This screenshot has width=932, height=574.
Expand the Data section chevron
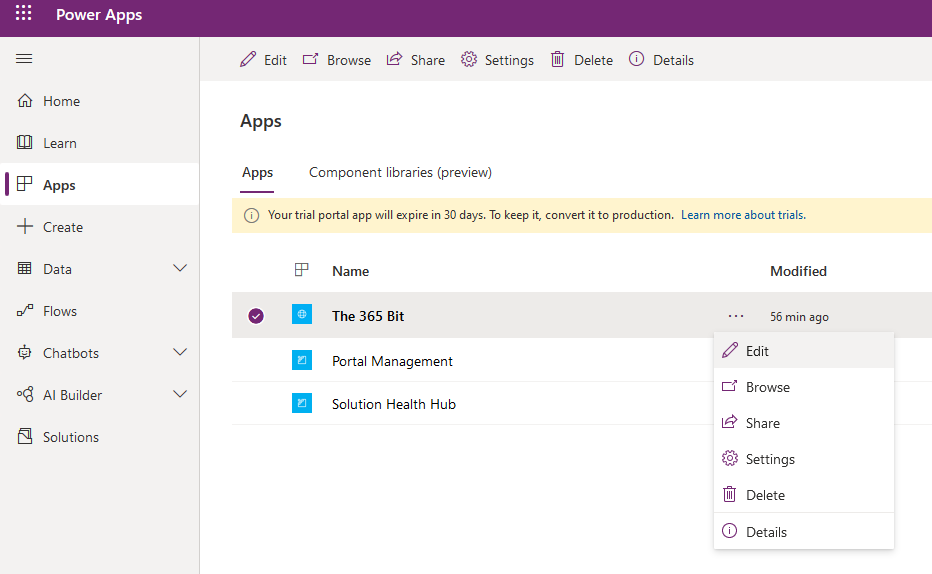(x=180, y=269)
